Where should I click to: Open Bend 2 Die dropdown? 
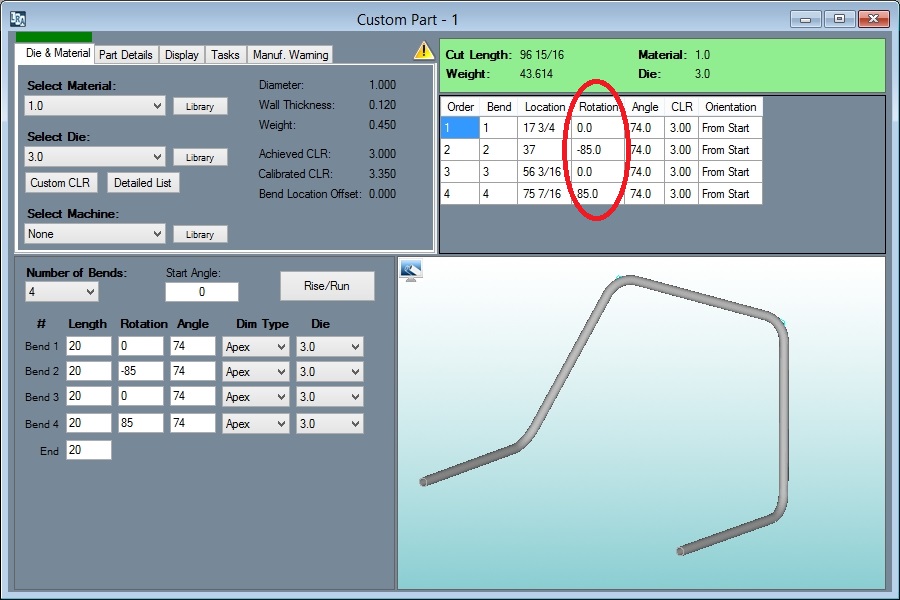click(x=329, y=371)
